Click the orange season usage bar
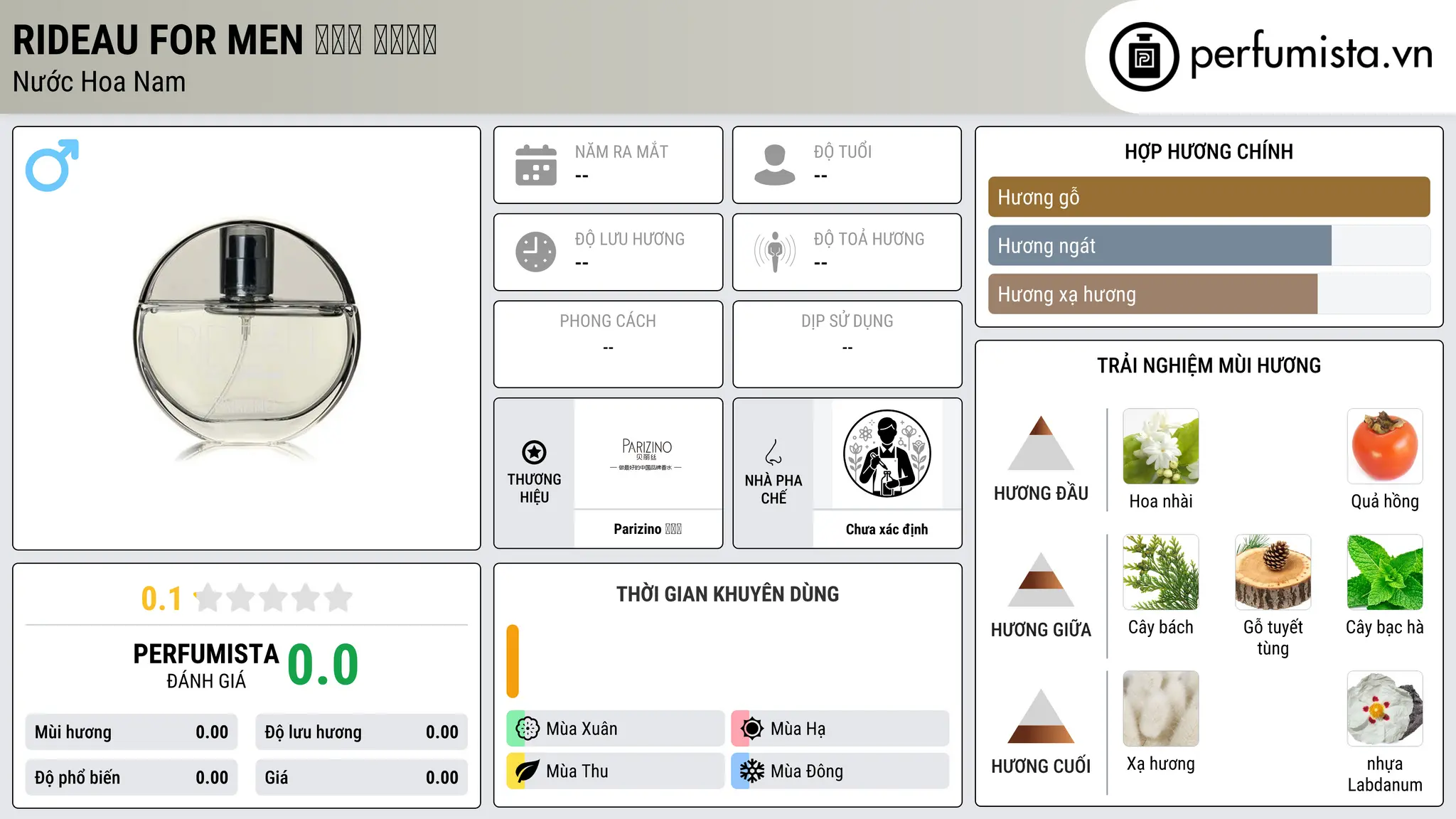This screenshot has width=1456, height=819. coord(513,661)
